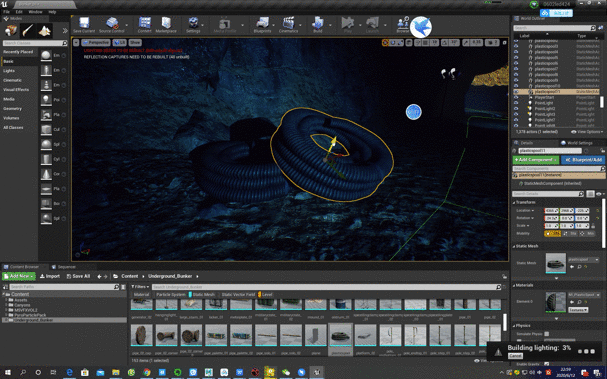Pick the Cylinder shape icon in Basic list
Screen dimensions: 607x379
tap(46, 159)
